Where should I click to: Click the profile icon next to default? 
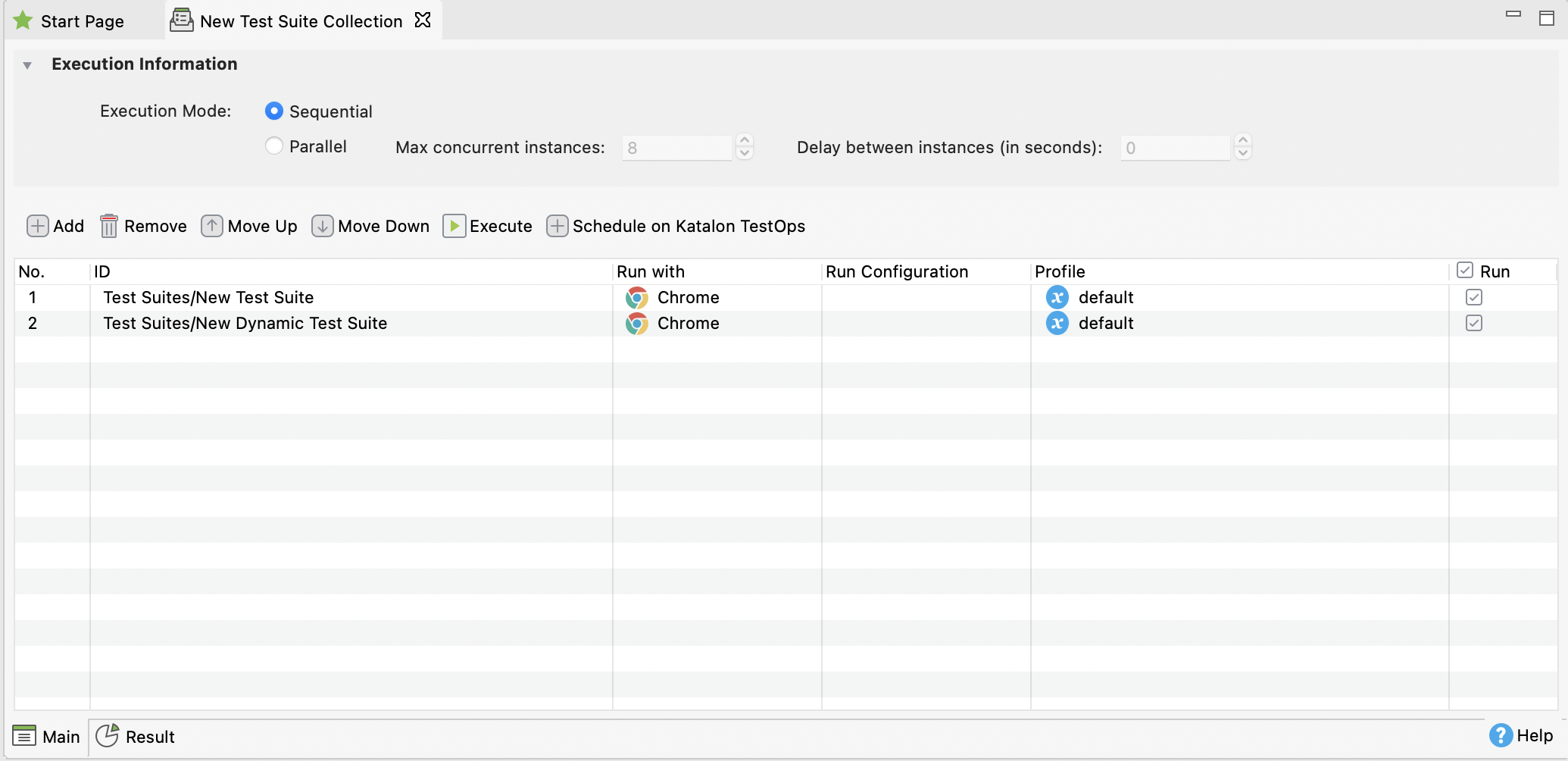[x=1057, y=297]
